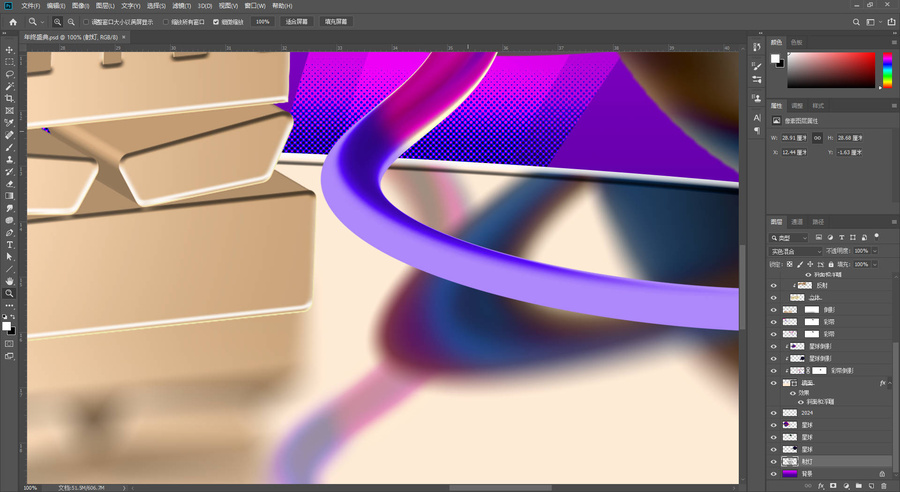900x492 pixels.
Task: Click the W width input field
Action: [x=794, y=138]
